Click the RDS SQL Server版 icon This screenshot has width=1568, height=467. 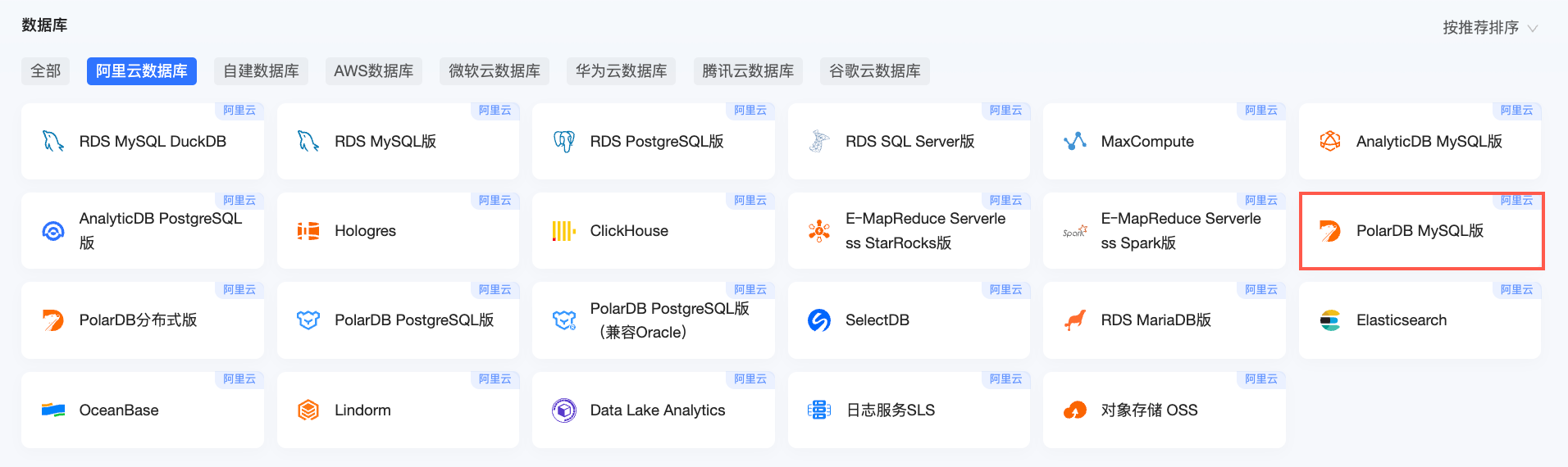[x=819, y=142]
